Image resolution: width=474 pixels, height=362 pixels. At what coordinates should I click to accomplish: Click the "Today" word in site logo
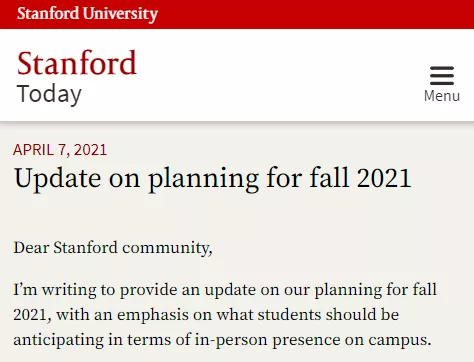[x=49, y=94]
